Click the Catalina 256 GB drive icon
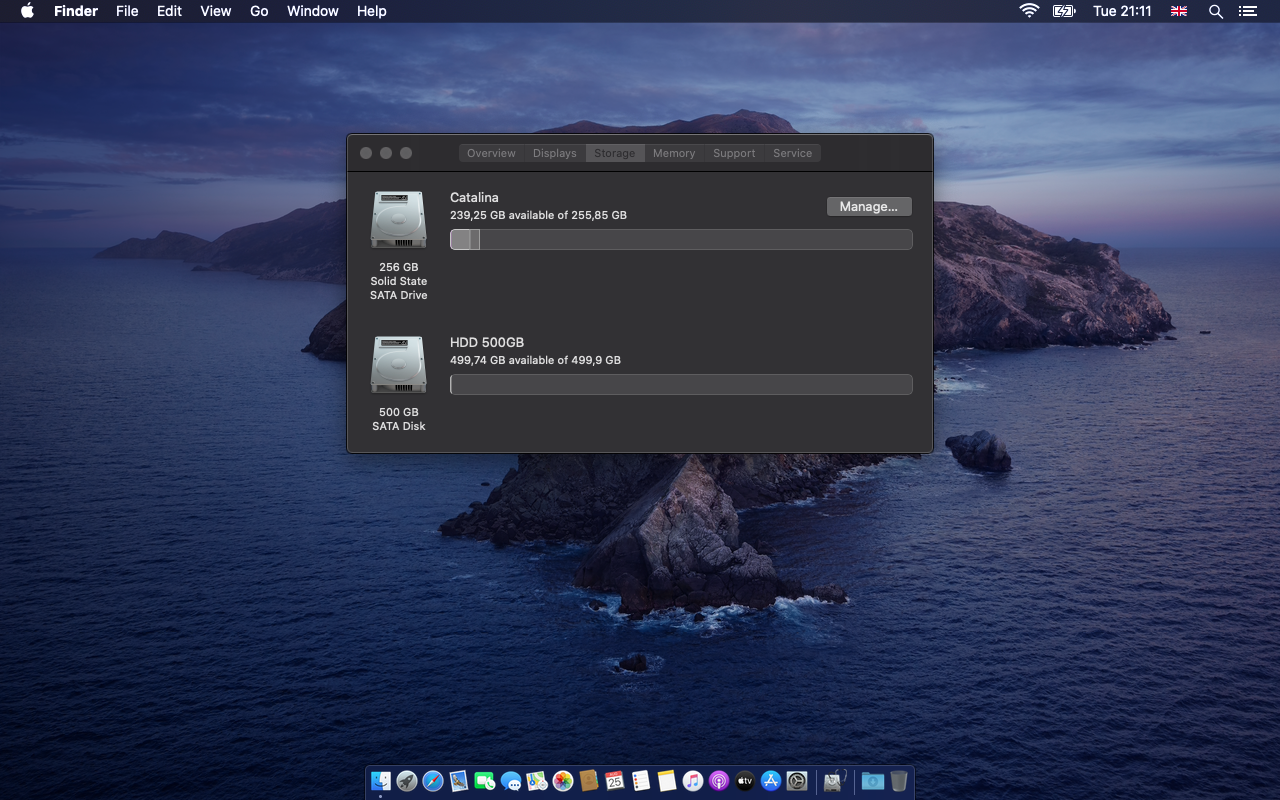The image size is (1280, 800). [x=398, y=220]
